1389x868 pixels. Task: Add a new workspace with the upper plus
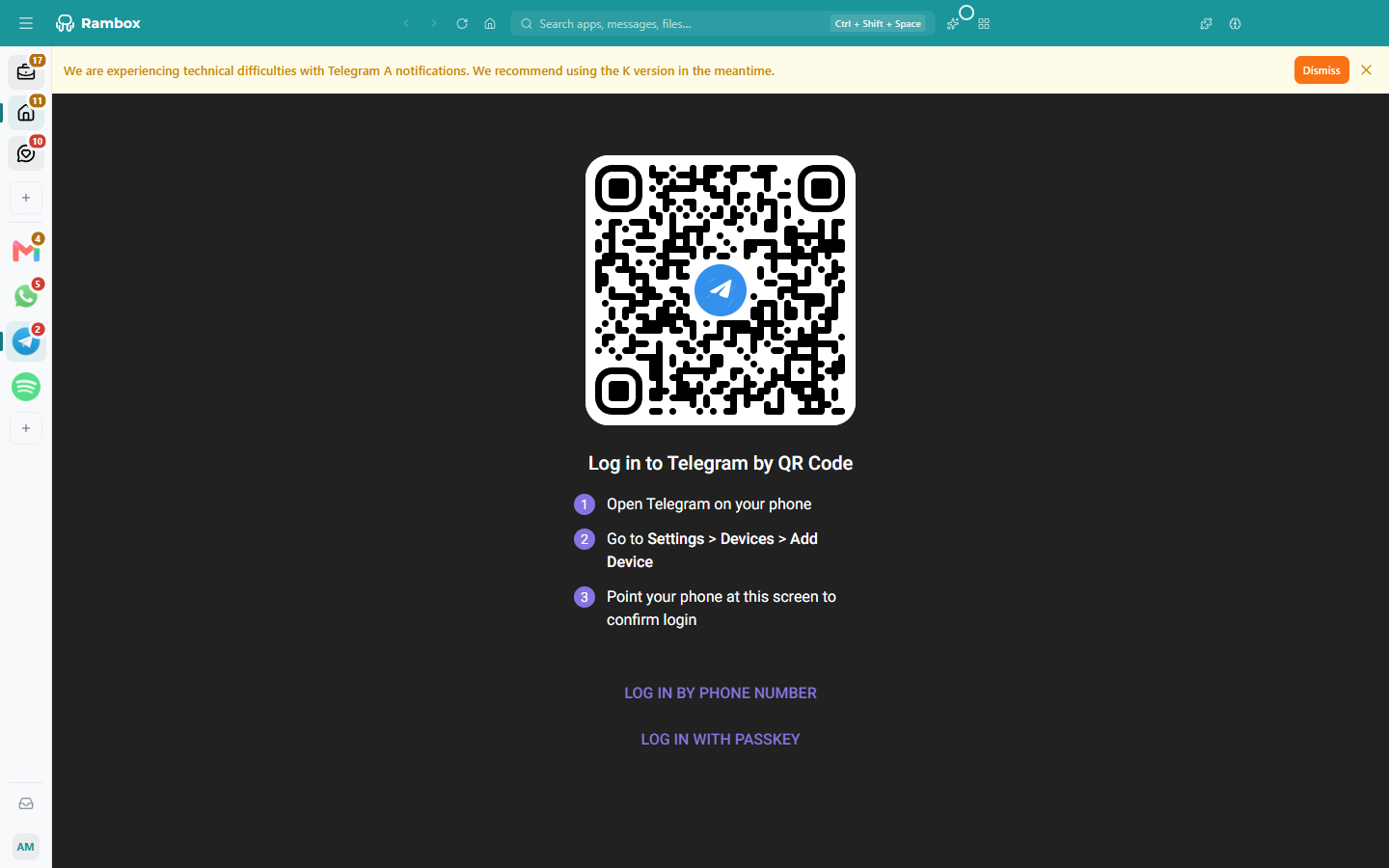(x=26, y=198)
